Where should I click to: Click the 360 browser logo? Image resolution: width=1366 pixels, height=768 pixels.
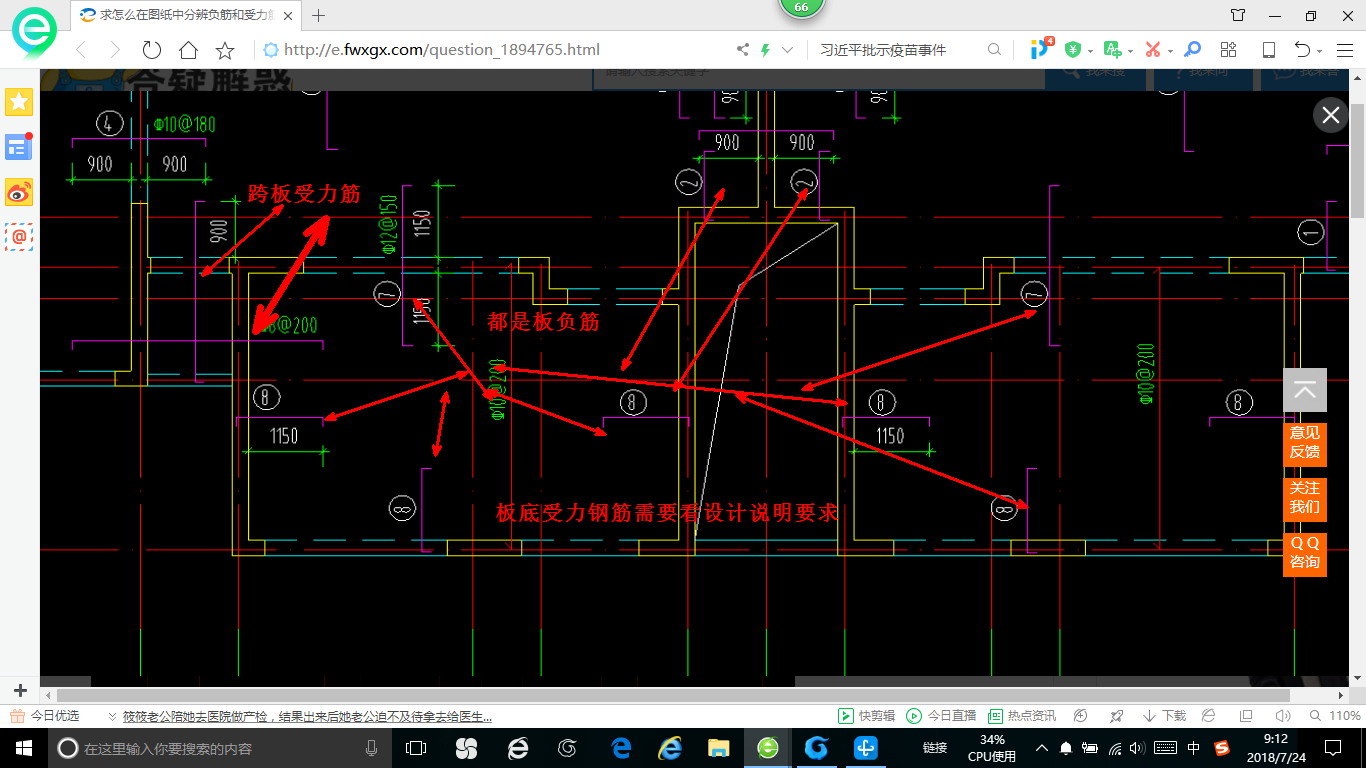(35, 33)
